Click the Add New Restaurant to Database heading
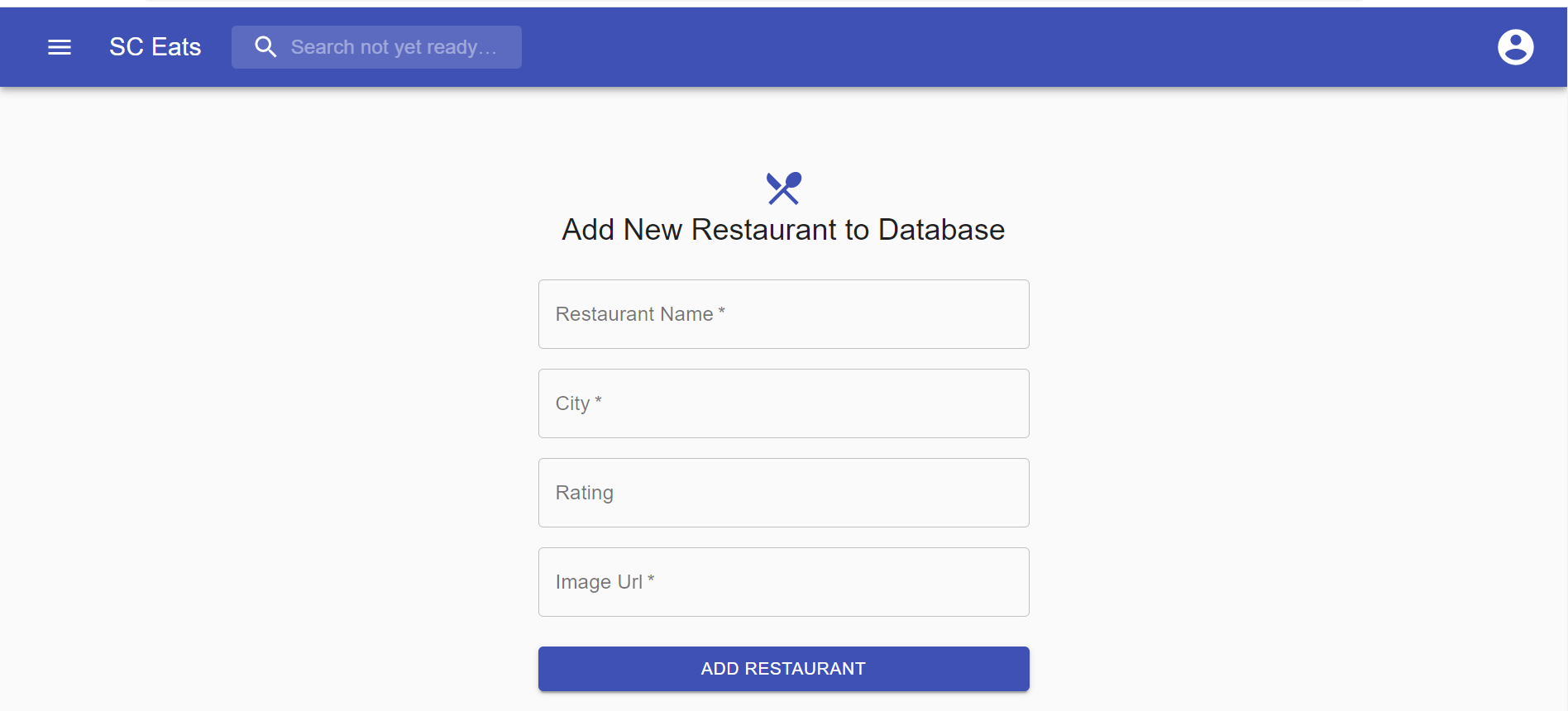Viewport: 1568px width, 711px height. point(782,230)
